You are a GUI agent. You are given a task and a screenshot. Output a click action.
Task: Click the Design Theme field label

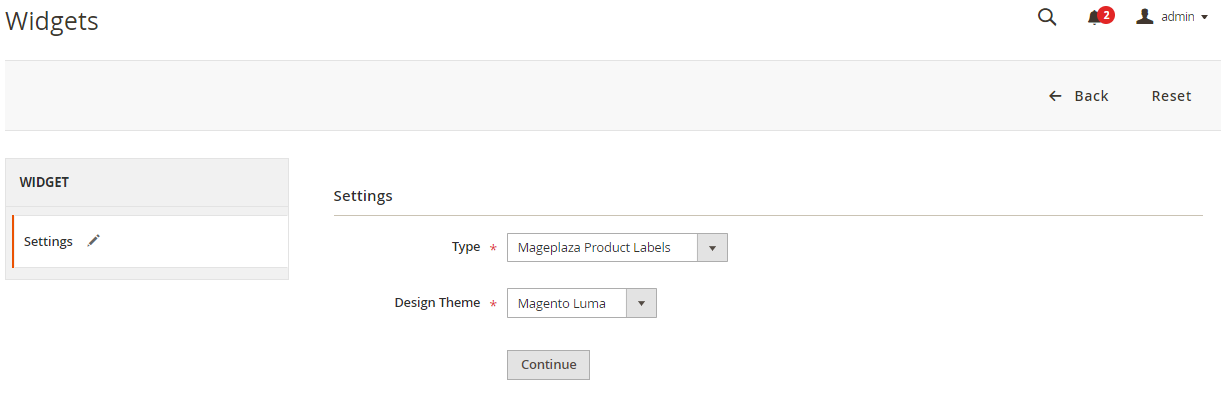point(437,302)
